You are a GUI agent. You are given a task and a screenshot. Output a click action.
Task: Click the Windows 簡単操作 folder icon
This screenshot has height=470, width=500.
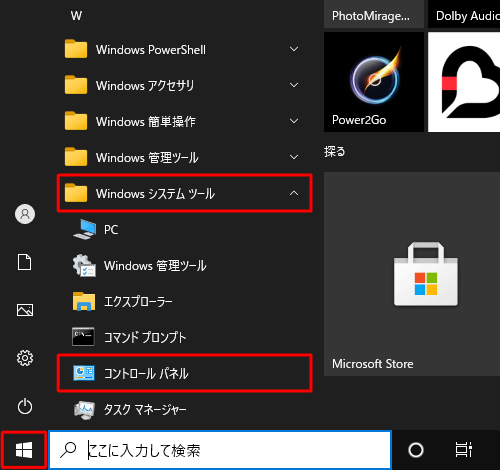[76, 120]
